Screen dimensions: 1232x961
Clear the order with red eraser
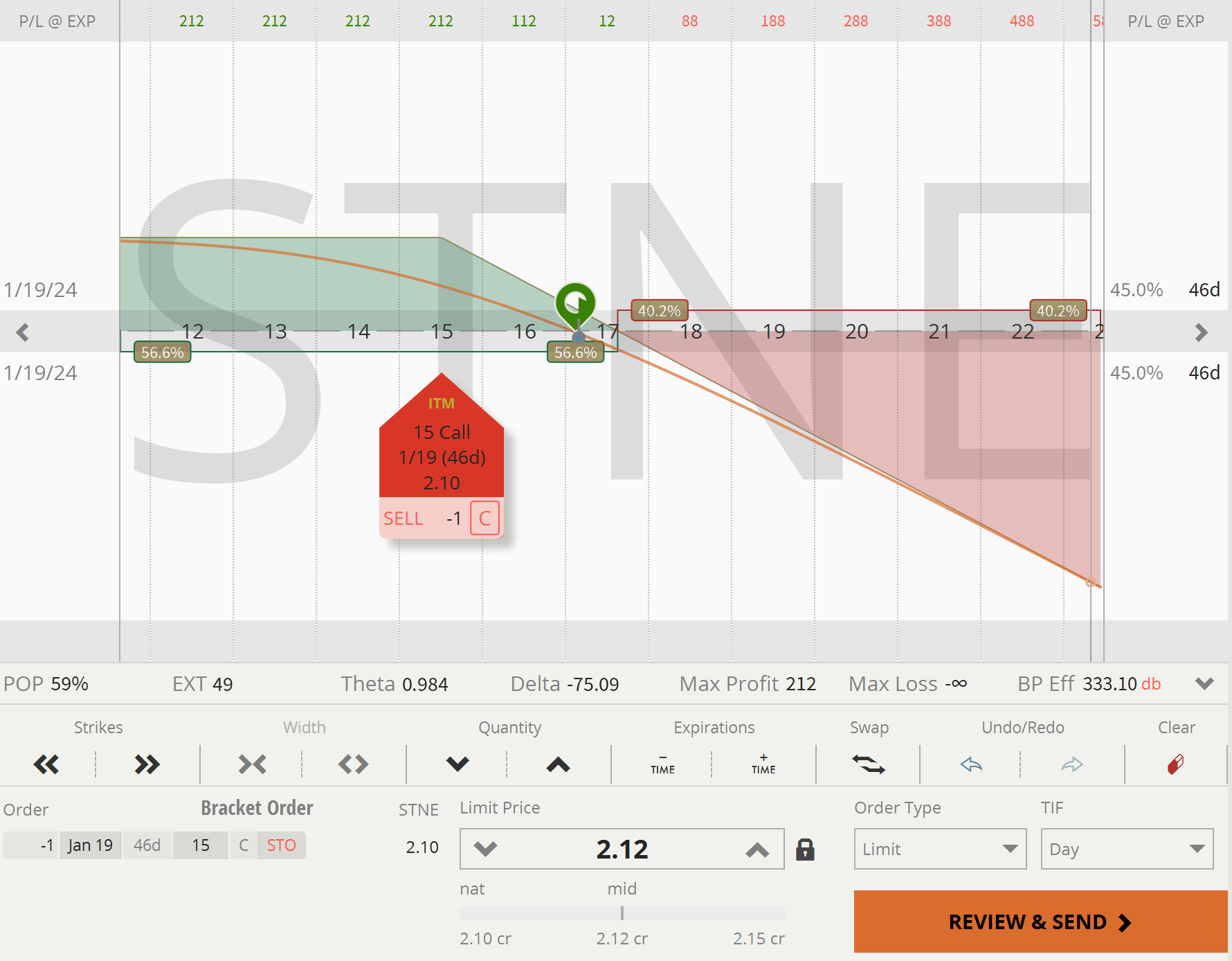pyautogui.click(x=1175, y=764)
